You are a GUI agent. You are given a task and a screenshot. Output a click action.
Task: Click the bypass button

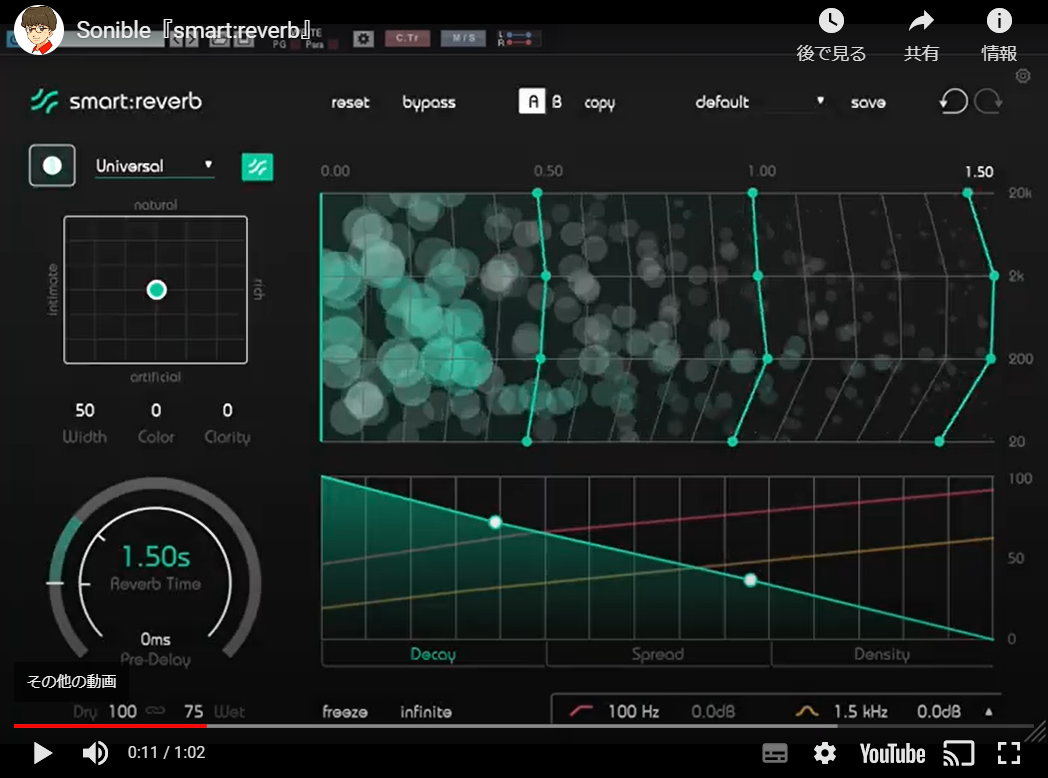click(429, 102)
